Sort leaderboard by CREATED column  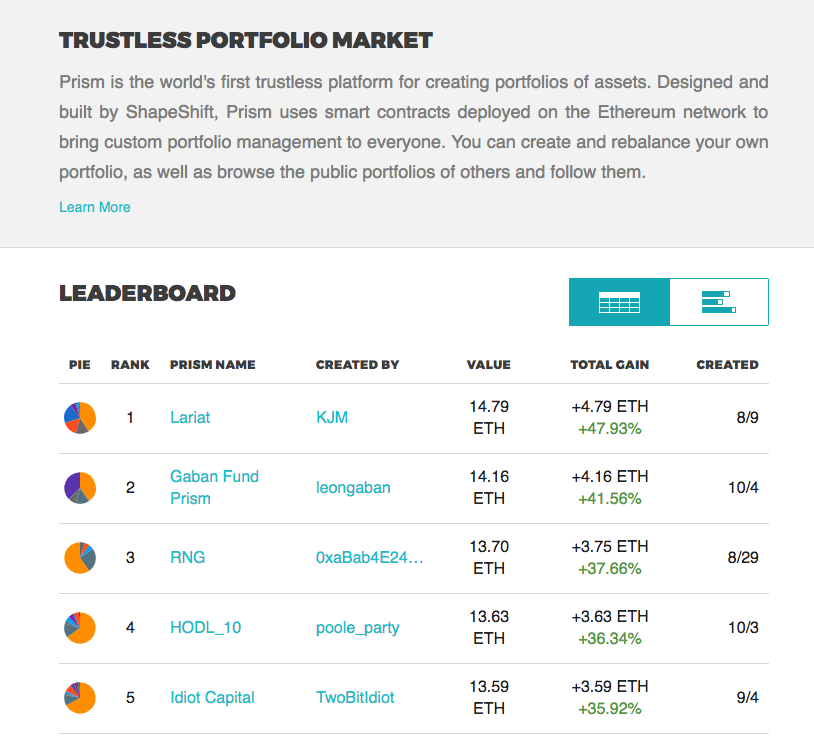coord(727,364)
